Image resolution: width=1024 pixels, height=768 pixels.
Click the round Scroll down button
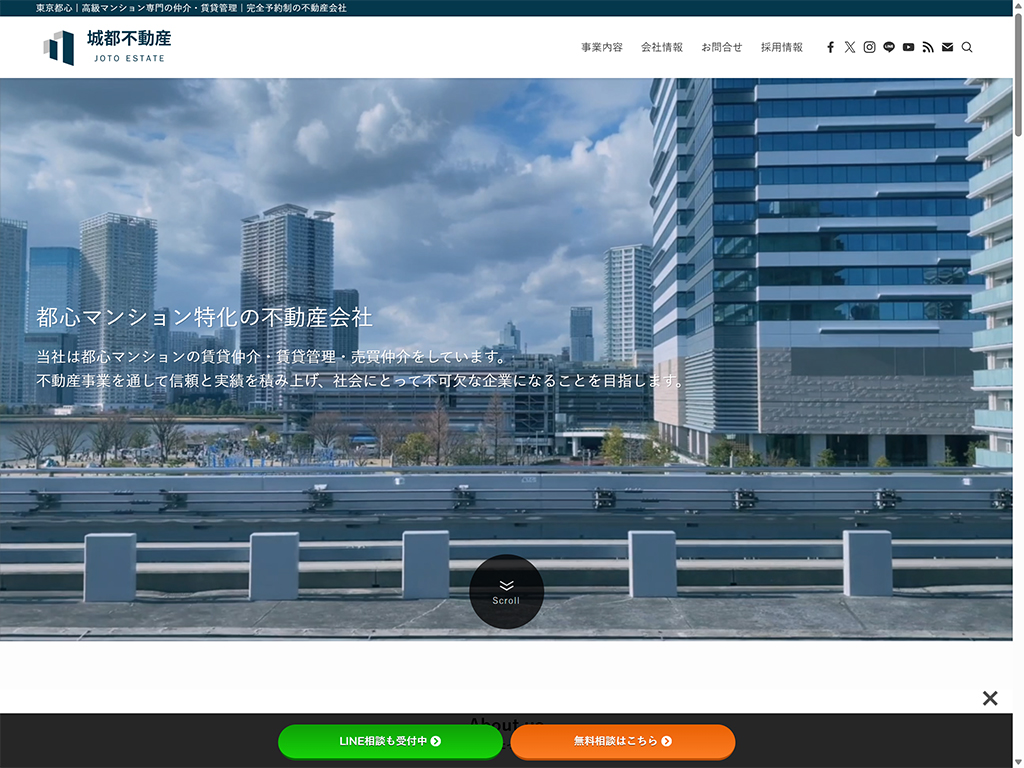coord(506,592)
